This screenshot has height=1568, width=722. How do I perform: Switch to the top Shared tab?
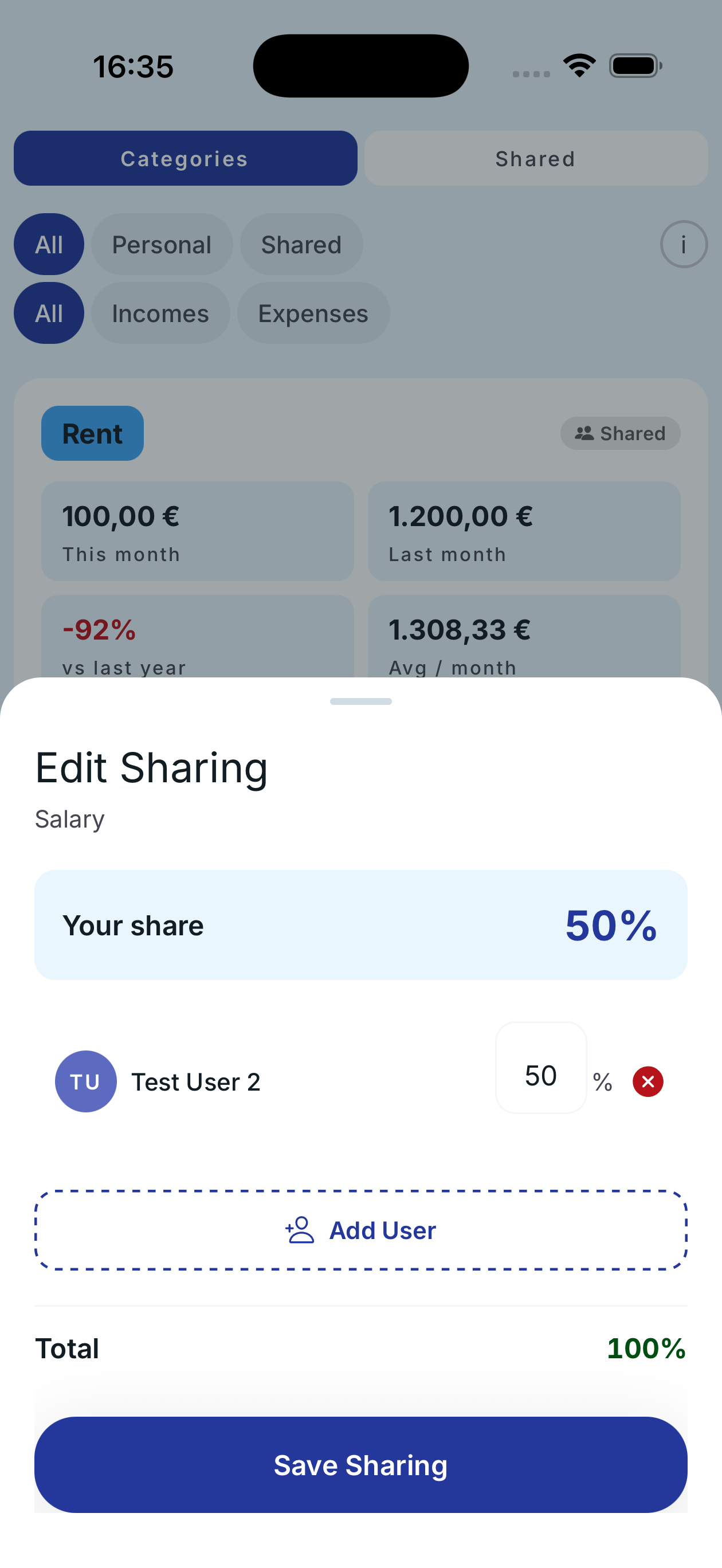pyautogui.click(x=535, y=158)
